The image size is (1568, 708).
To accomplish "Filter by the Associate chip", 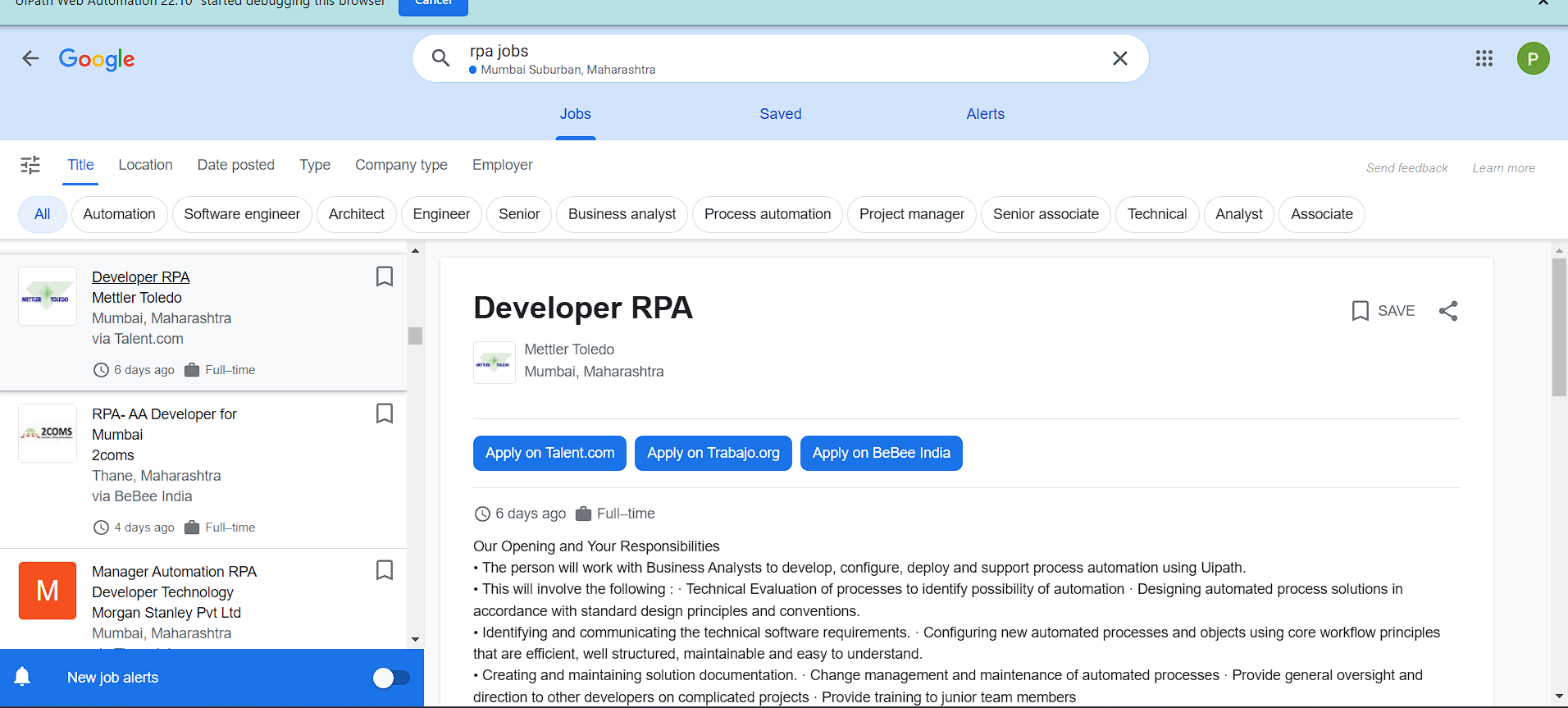I will (x=1322, y=214).
